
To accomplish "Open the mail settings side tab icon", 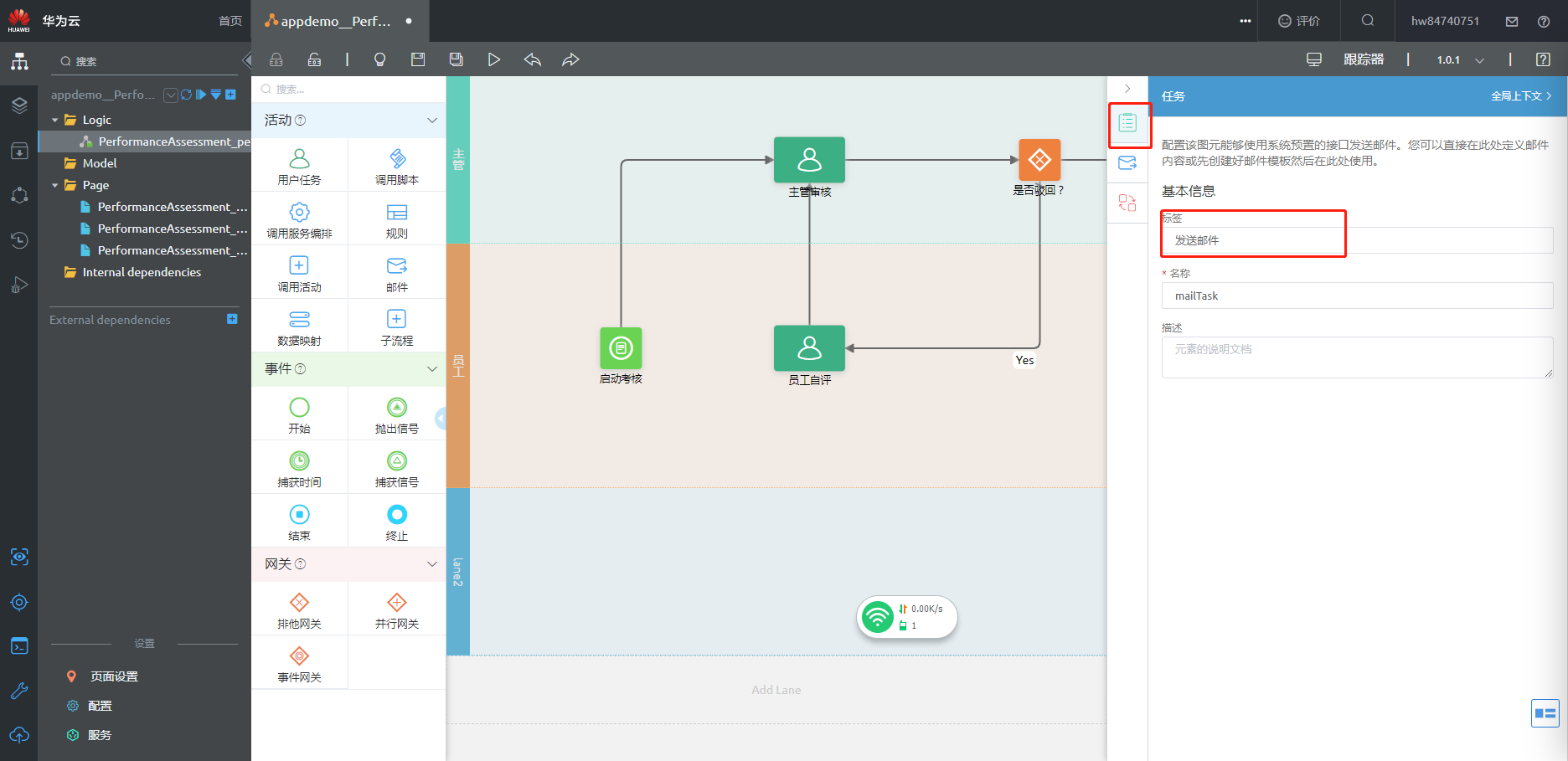I will point(1127,162).
